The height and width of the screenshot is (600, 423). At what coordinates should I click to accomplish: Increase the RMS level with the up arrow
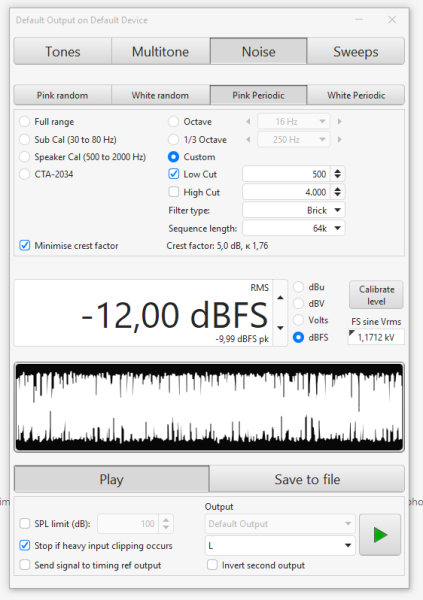280,298
